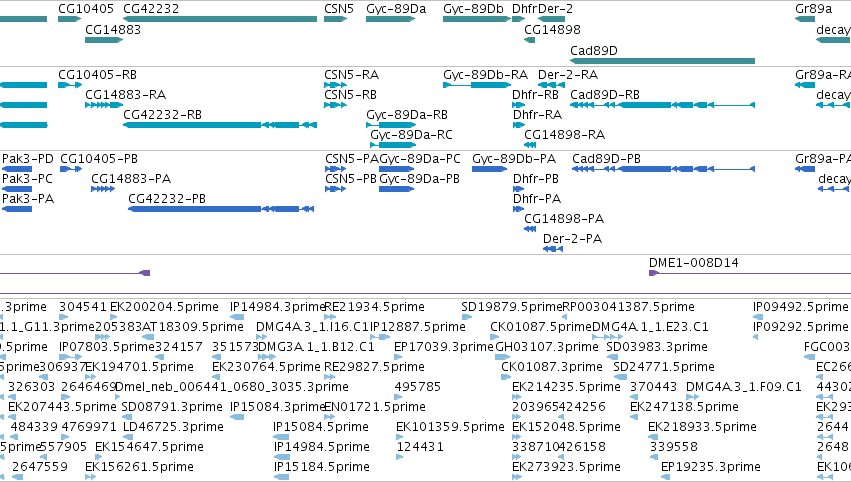Select the CG14883-RA transcript label
This screenshot has width=851, height=482.
[x=125, y=94]
